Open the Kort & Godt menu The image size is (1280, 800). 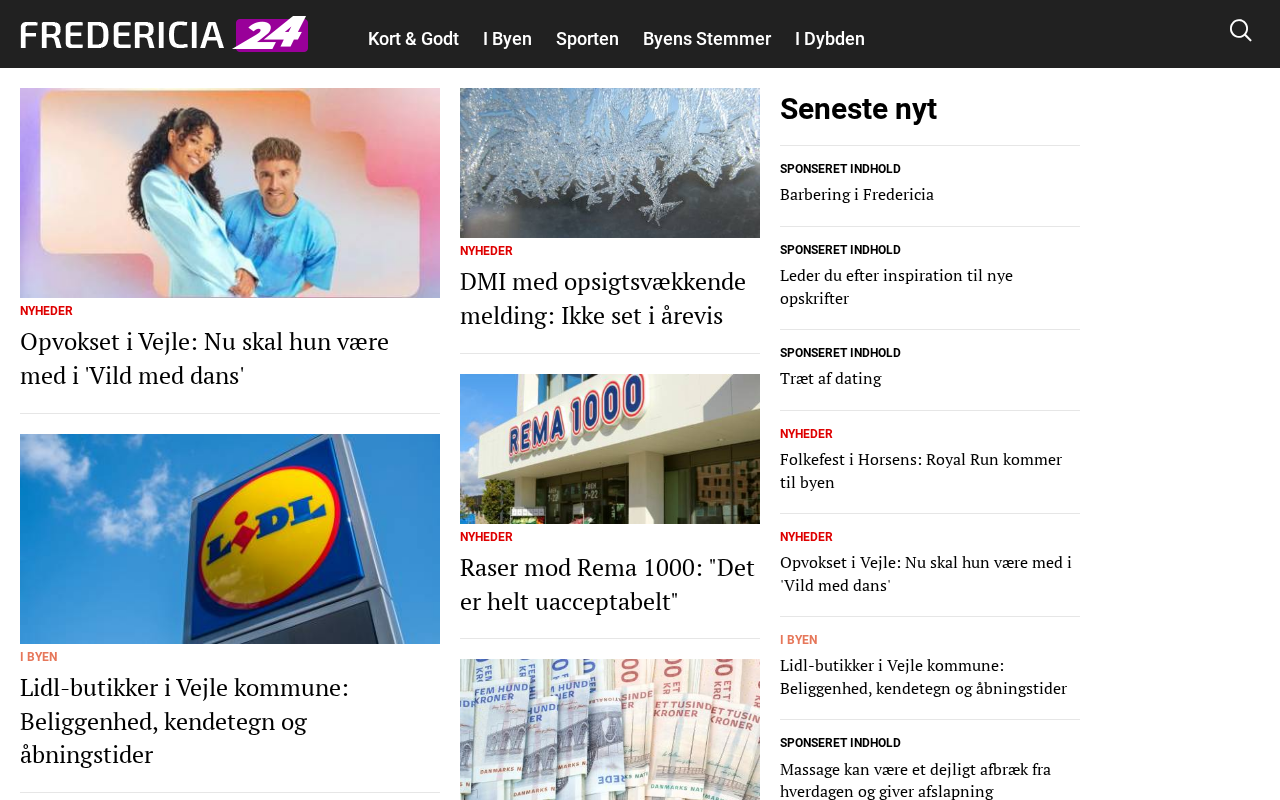tap(413, 39)
